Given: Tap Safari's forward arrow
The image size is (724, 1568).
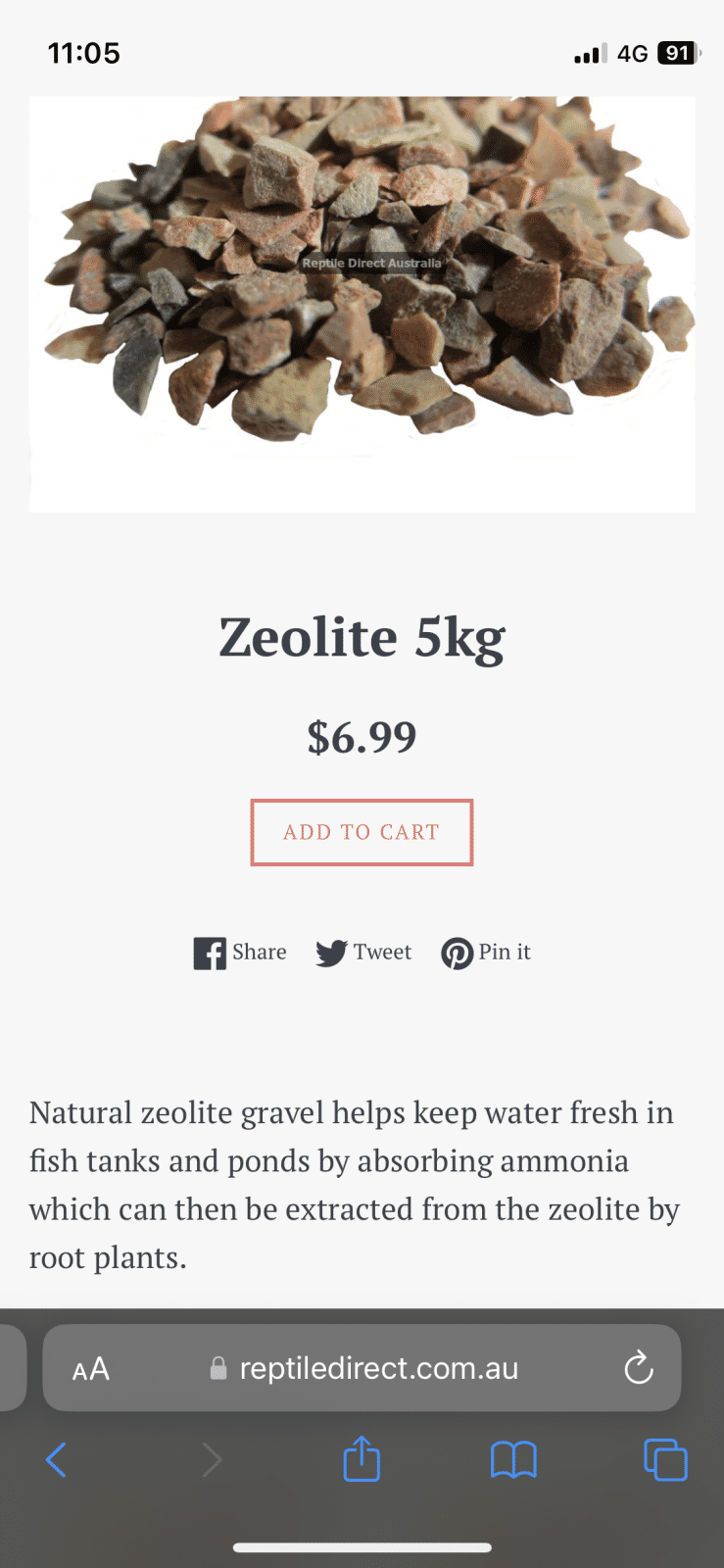Looking at the screenshot, I should pos(212,1460).
